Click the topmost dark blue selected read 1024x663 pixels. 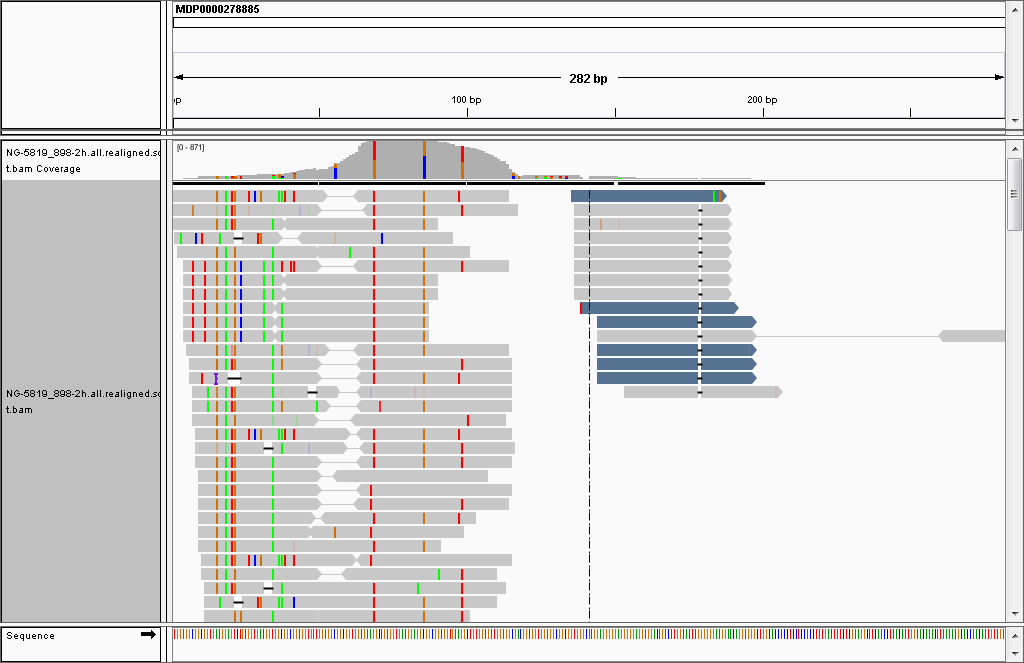648,196
